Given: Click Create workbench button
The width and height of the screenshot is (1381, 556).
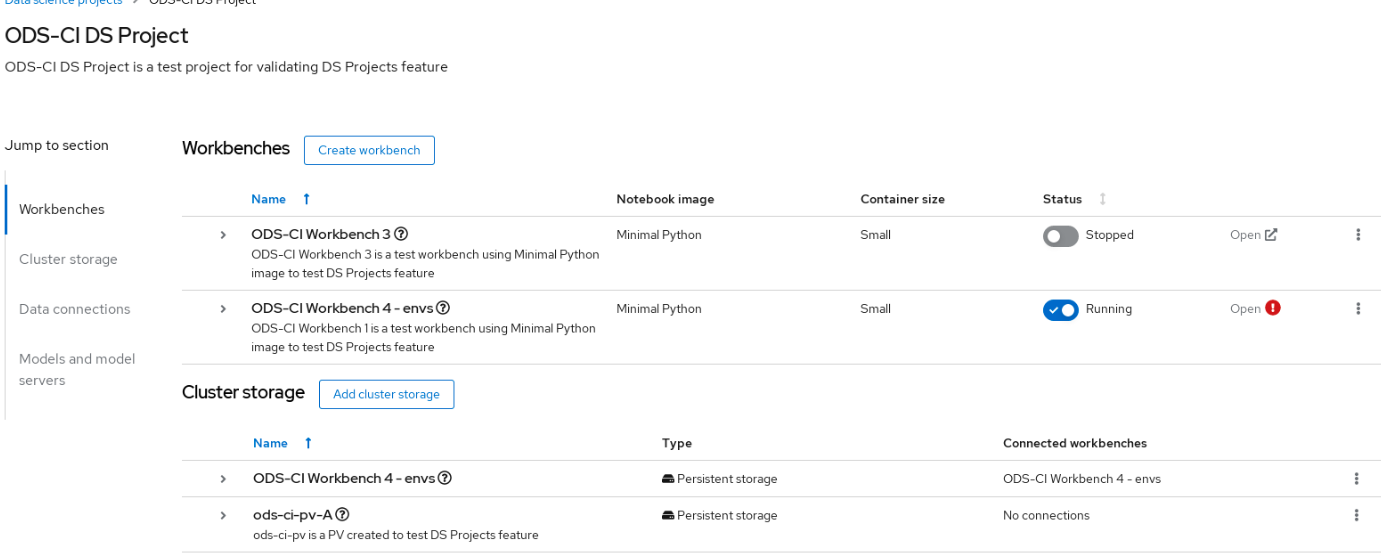Looking at the screenshot, I should (x=369, y=150).
